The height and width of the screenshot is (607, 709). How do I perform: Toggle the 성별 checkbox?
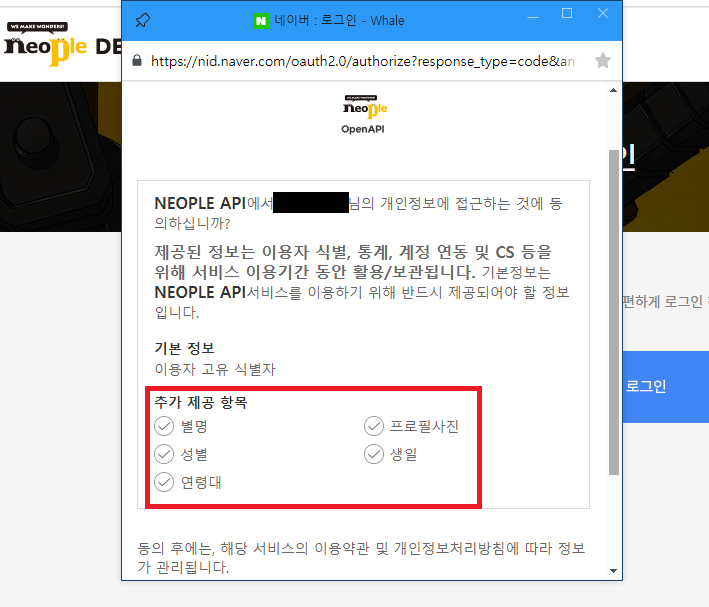[164, 454]
